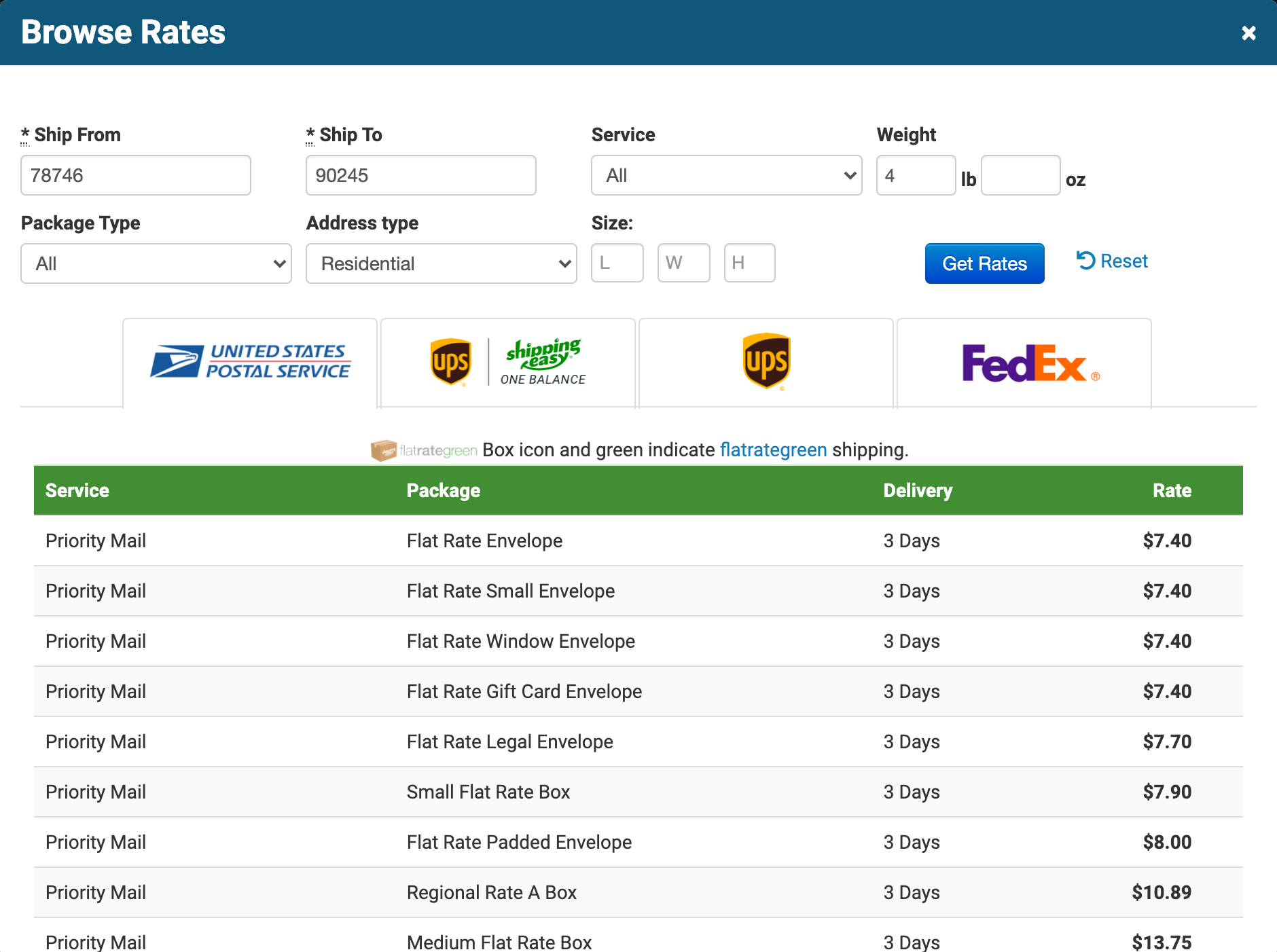Click the Ship To ZIP field
The height and width of the screenshot is (952, 1277).
coord(420,175)
